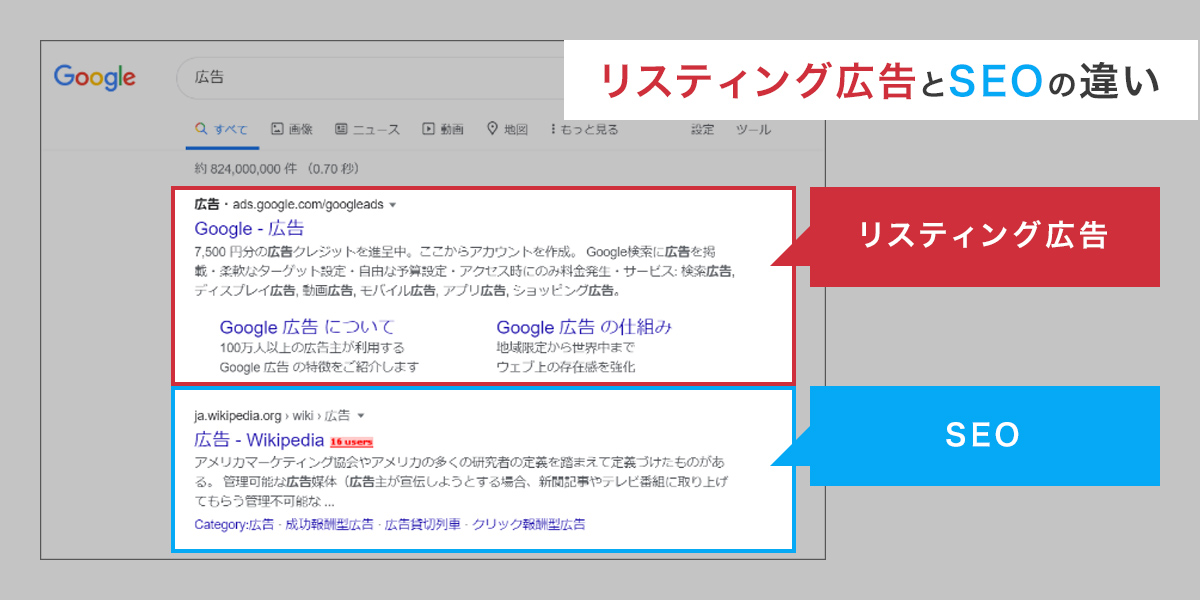Open the 画像 tab
This screenshot has height=600, width=1200.
click(x=292, y=129)
